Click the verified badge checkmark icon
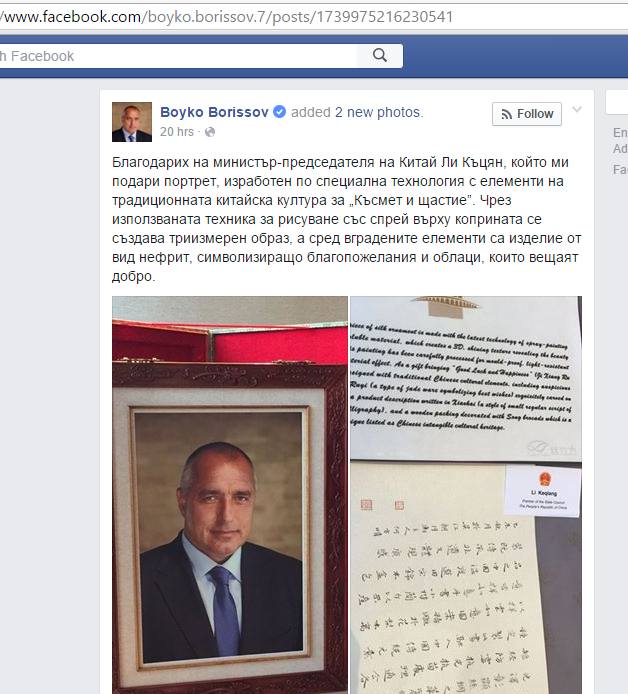 point(280,112)
